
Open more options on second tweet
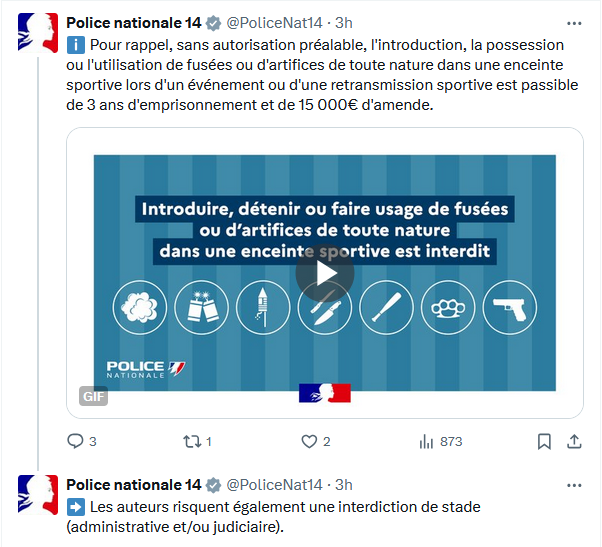[574, 485]
